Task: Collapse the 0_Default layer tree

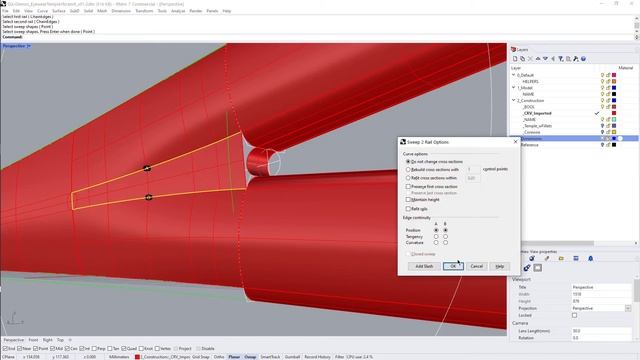Action: click(x=513, y=75)
